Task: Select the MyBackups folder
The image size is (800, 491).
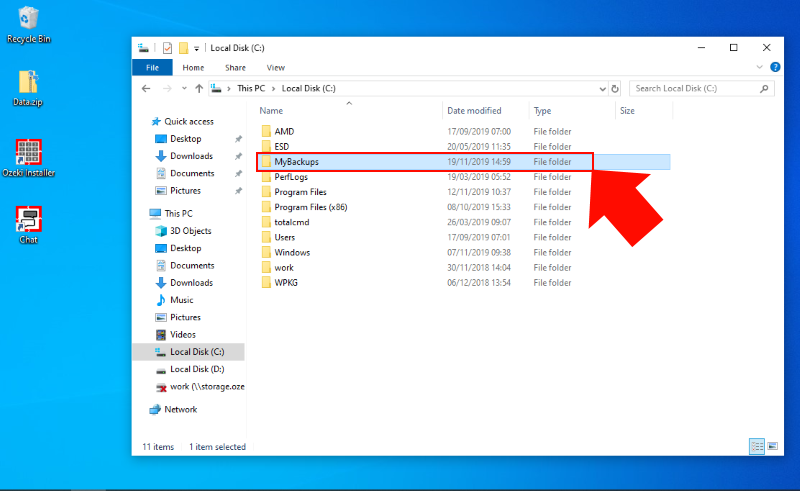Action: click(x=296, y=162)
